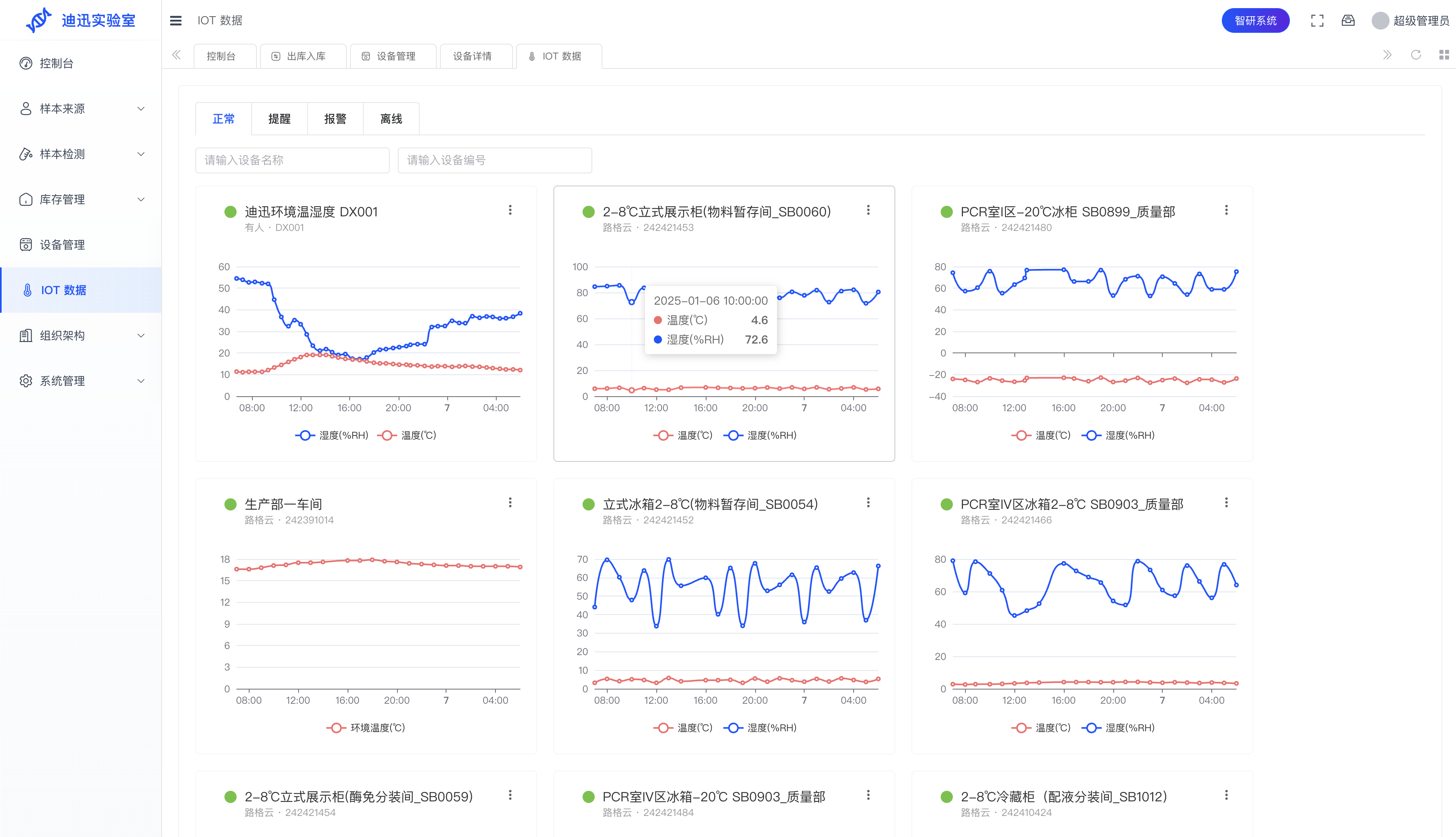Expand the 系统管理 sidebar menu
Image resolution: width=1456 pixels, height=837 pixels.
[x=141, y=381]
